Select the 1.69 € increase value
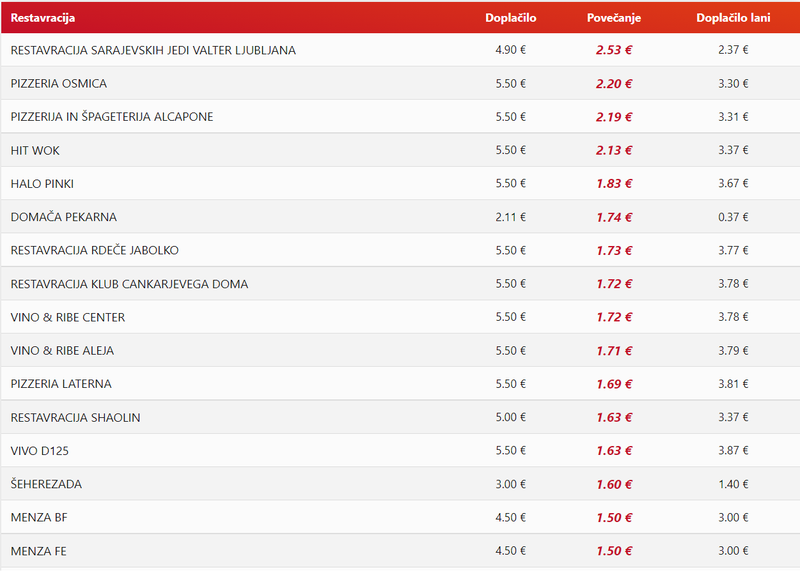 click(614, 384)
